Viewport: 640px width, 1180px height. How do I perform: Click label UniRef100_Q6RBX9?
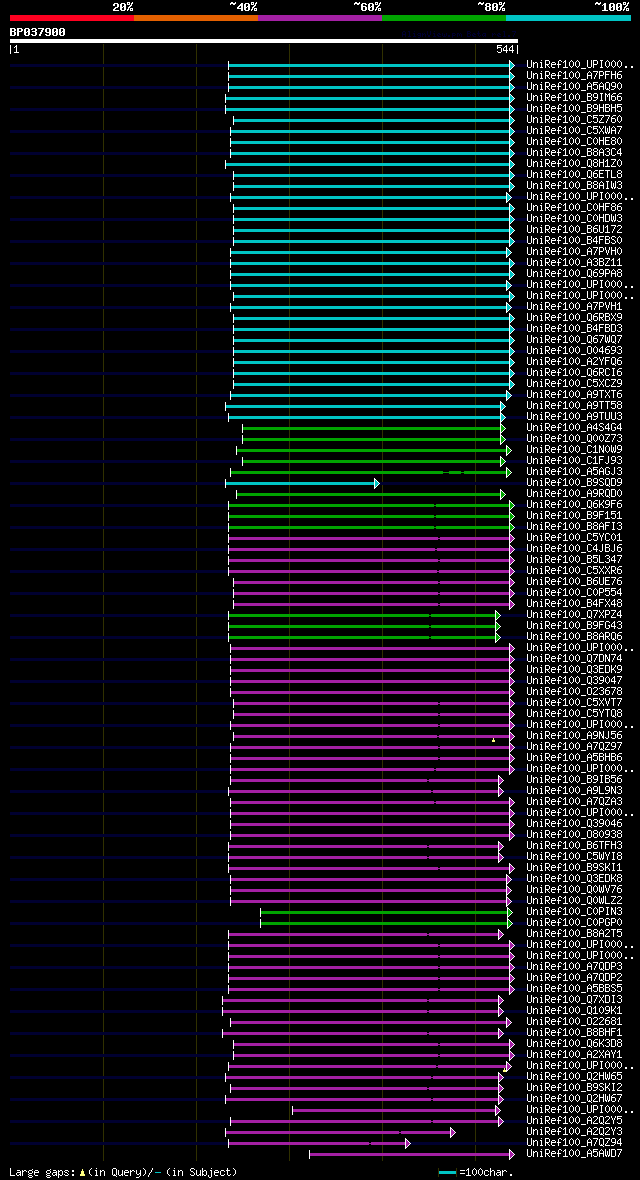574,318
